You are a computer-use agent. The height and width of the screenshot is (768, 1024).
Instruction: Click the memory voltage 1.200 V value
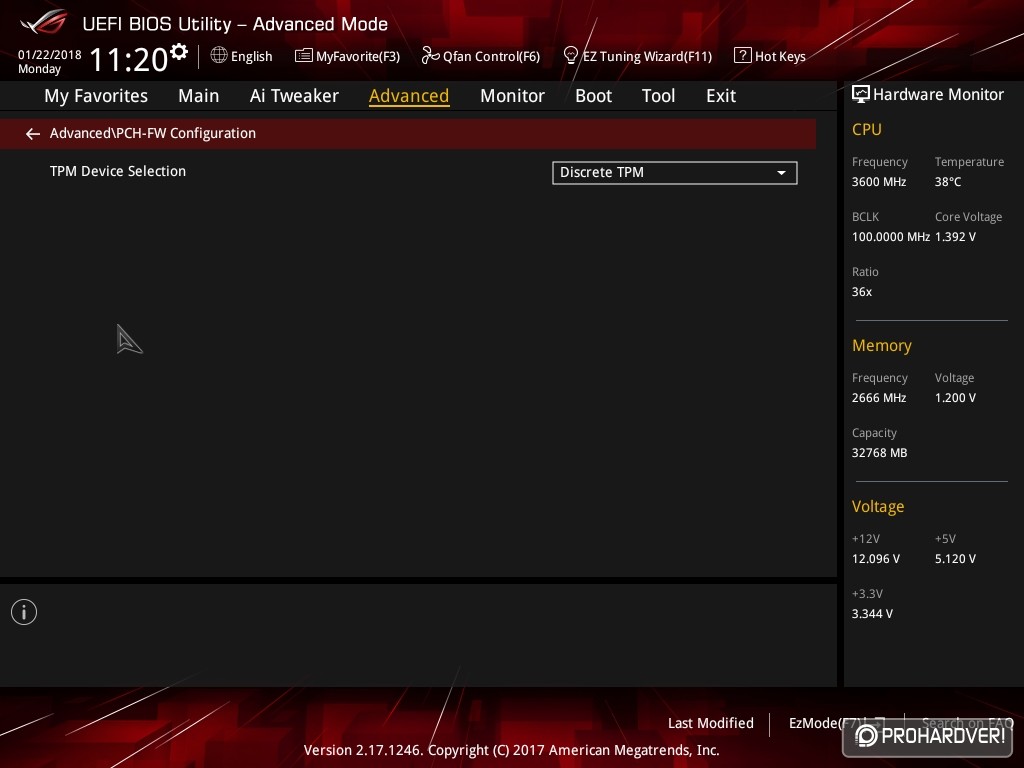955,398
